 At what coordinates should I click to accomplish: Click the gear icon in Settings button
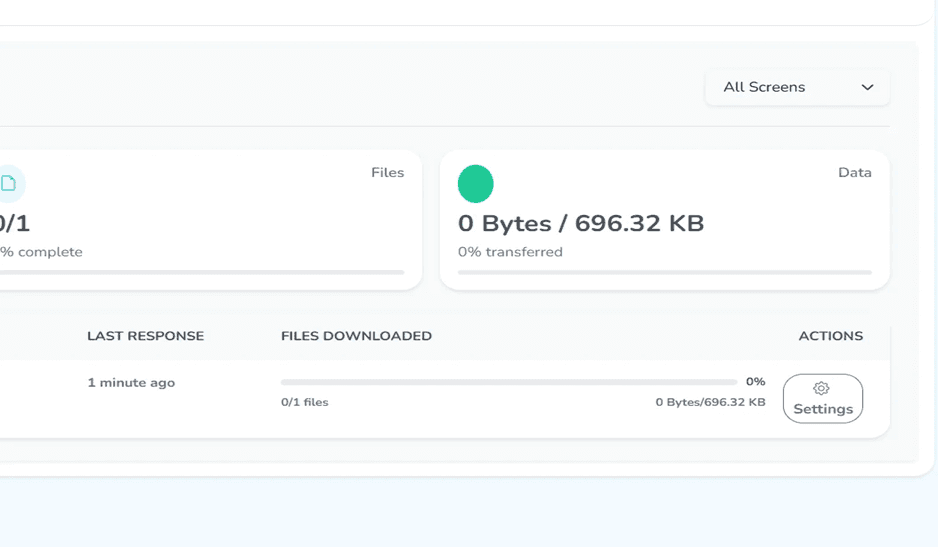821,388
